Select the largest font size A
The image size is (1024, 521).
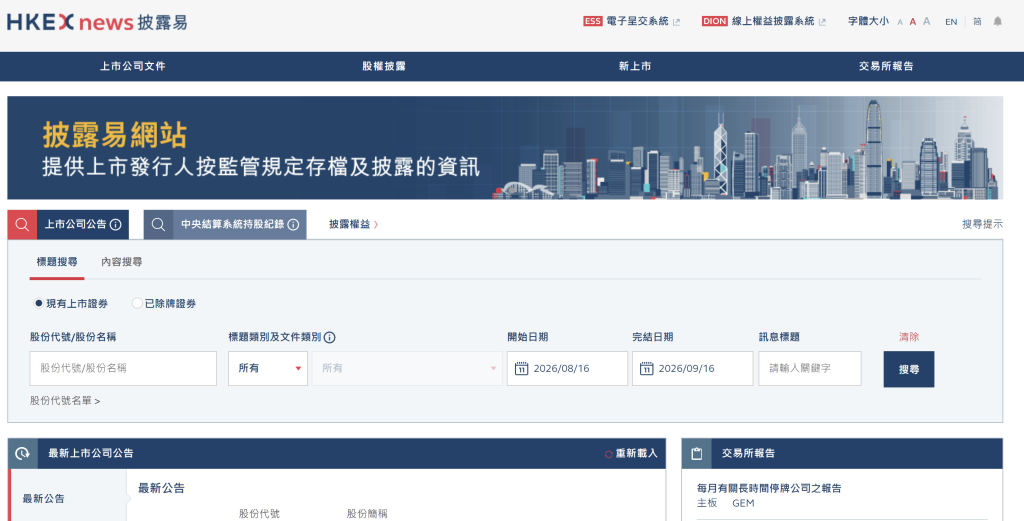click(926, 22)
